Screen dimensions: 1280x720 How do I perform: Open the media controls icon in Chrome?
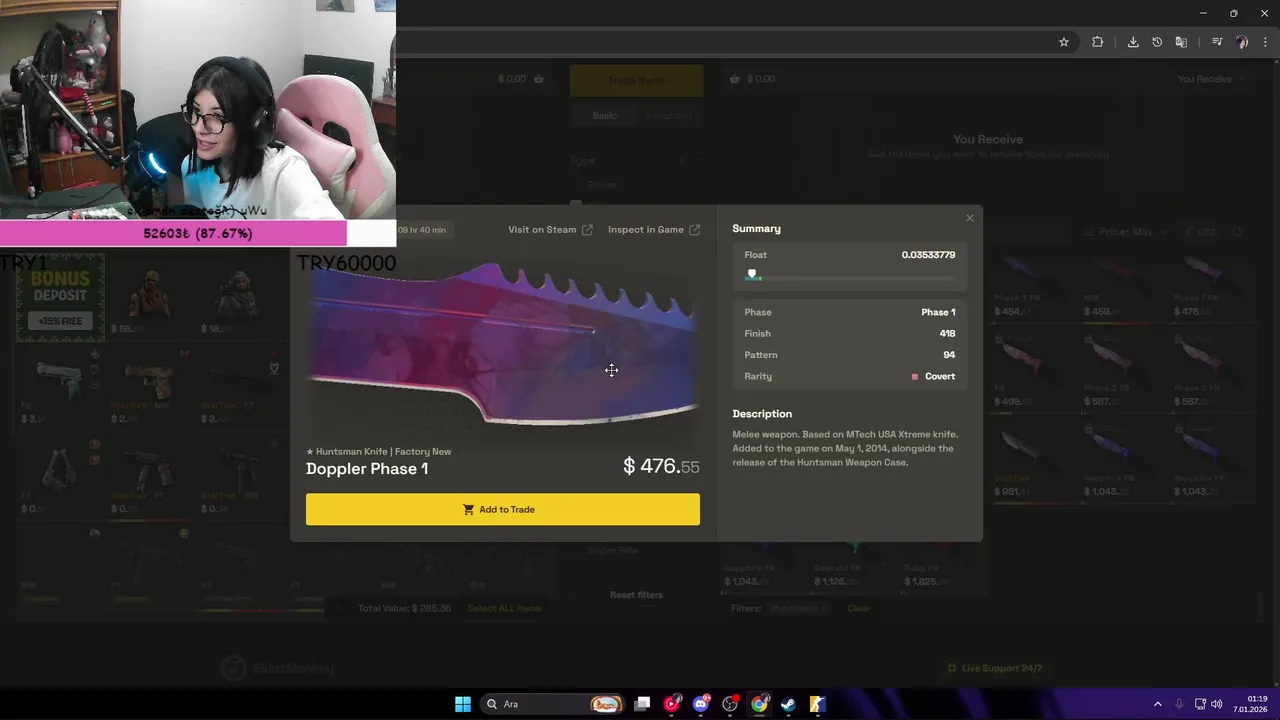(x=1217, y=42)
